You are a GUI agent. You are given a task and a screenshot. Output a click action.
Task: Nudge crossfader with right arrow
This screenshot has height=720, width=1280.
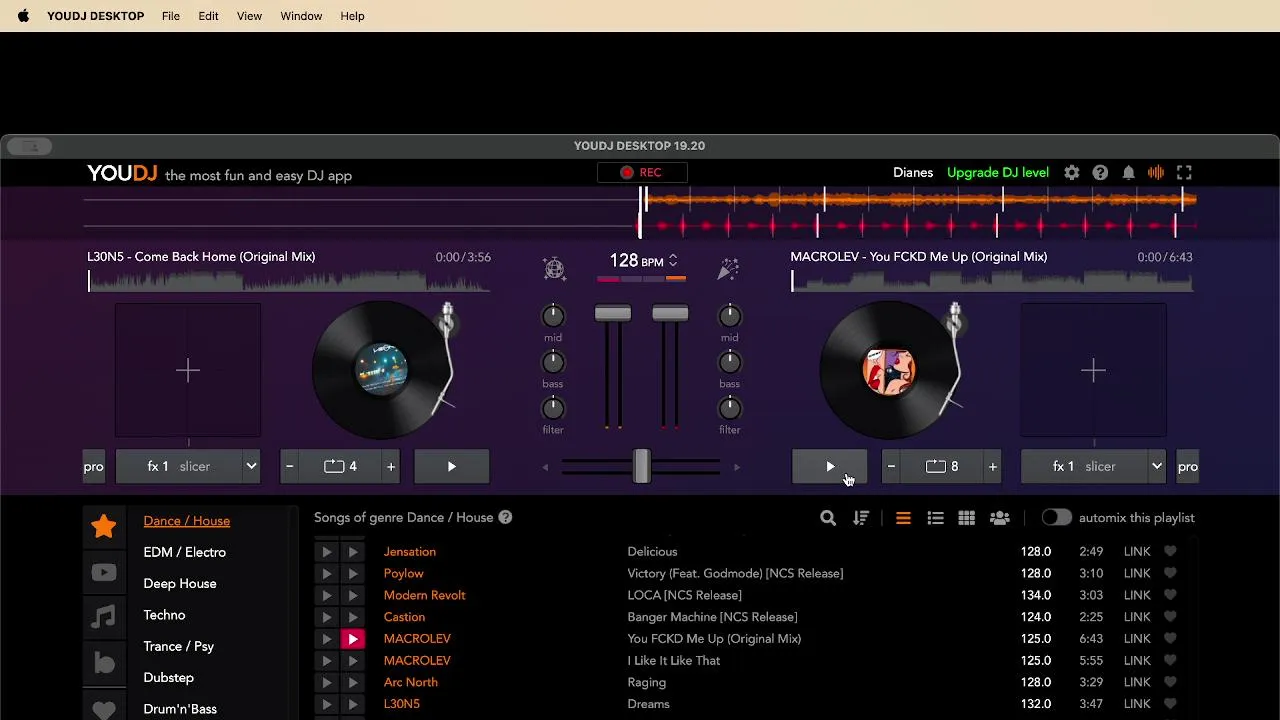737,467
